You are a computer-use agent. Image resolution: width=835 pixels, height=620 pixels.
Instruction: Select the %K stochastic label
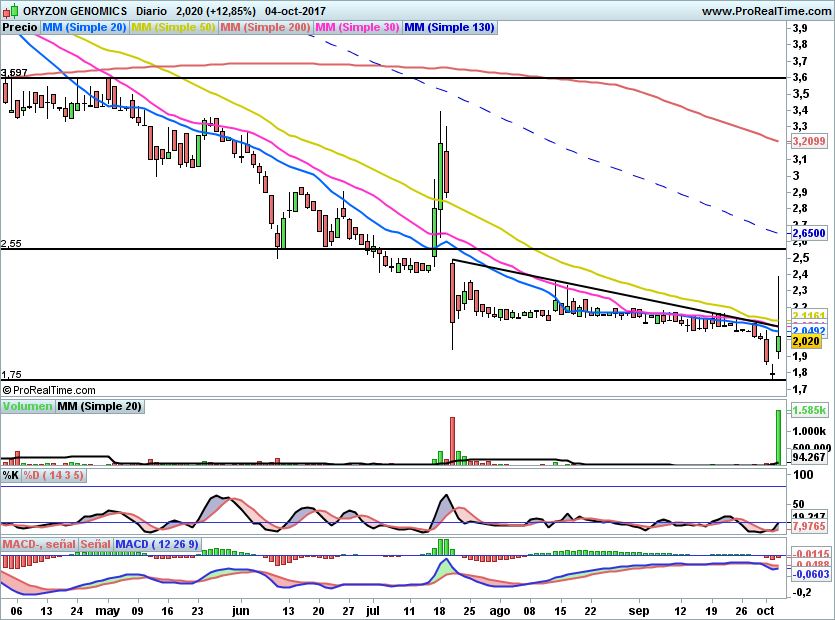pos(11,475)
